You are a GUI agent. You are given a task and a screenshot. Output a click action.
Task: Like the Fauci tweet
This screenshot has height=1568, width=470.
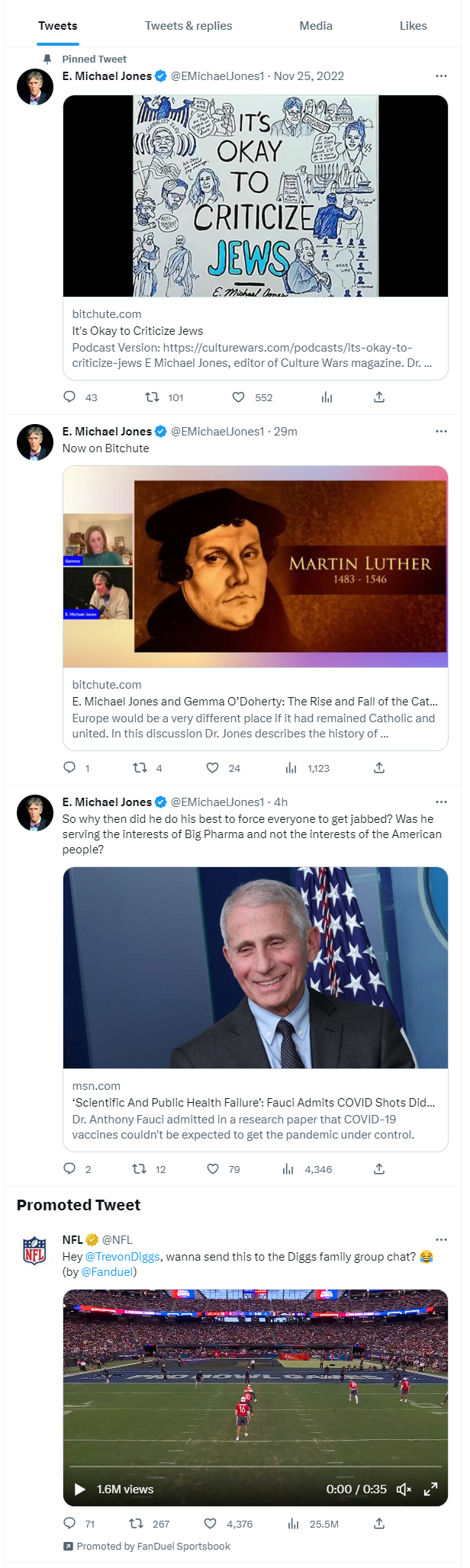pyautogui.click(x=213, y=1169)
